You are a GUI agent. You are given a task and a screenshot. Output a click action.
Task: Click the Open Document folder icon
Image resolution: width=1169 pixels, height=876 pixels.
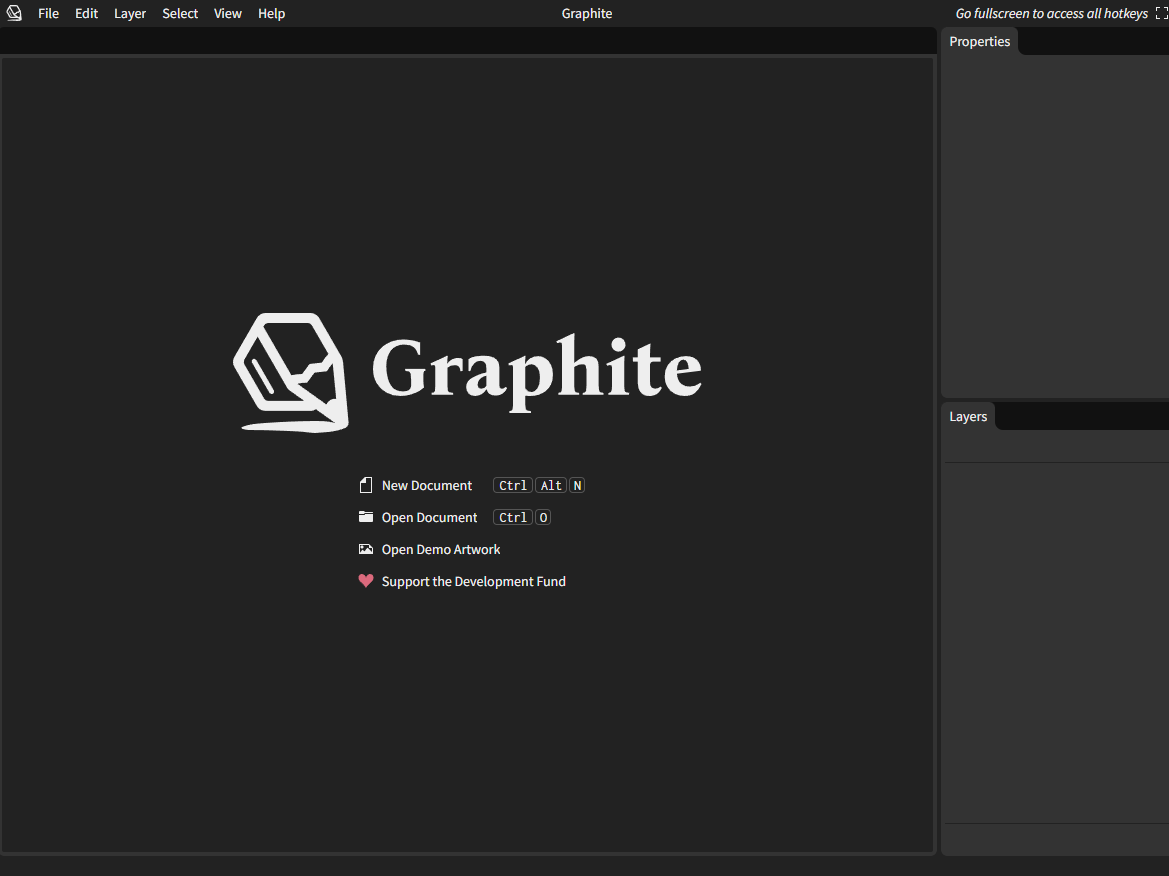365,517
